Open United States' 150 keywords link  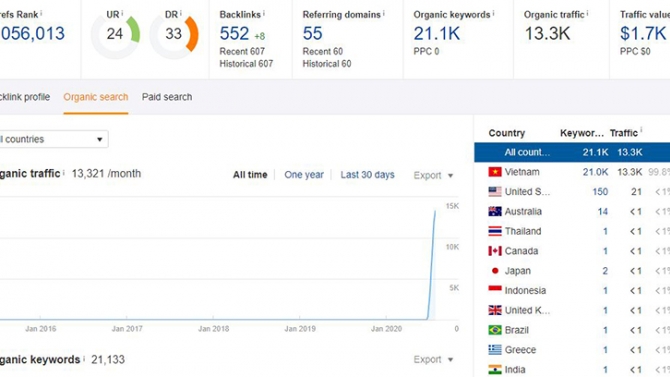tap(600, 191)
